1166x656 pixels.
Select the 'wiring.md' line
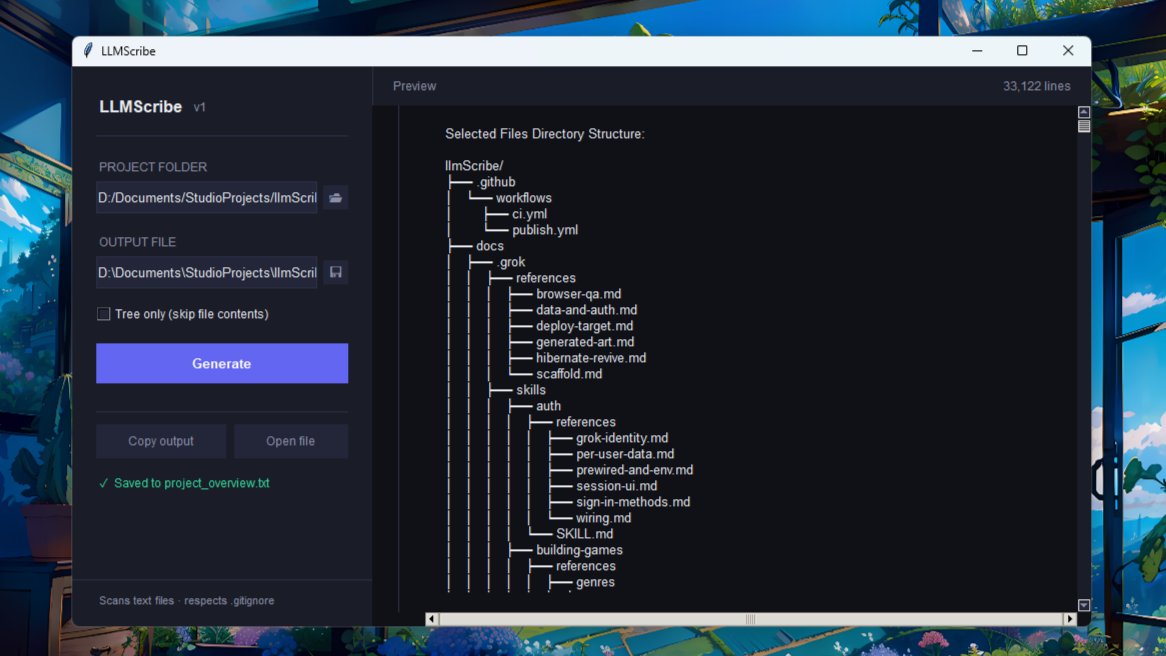click(x=603, y=518)
